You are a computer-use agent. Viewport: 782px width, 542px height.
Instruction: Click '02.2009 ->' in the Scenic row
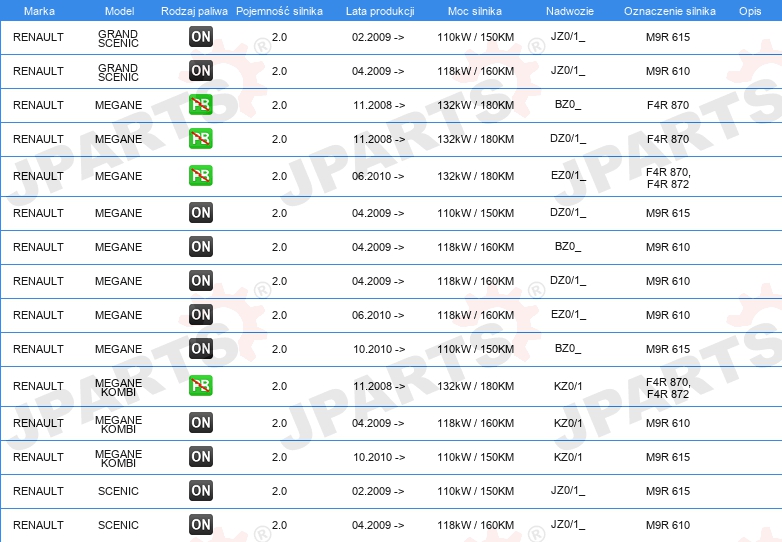(378, 491)
